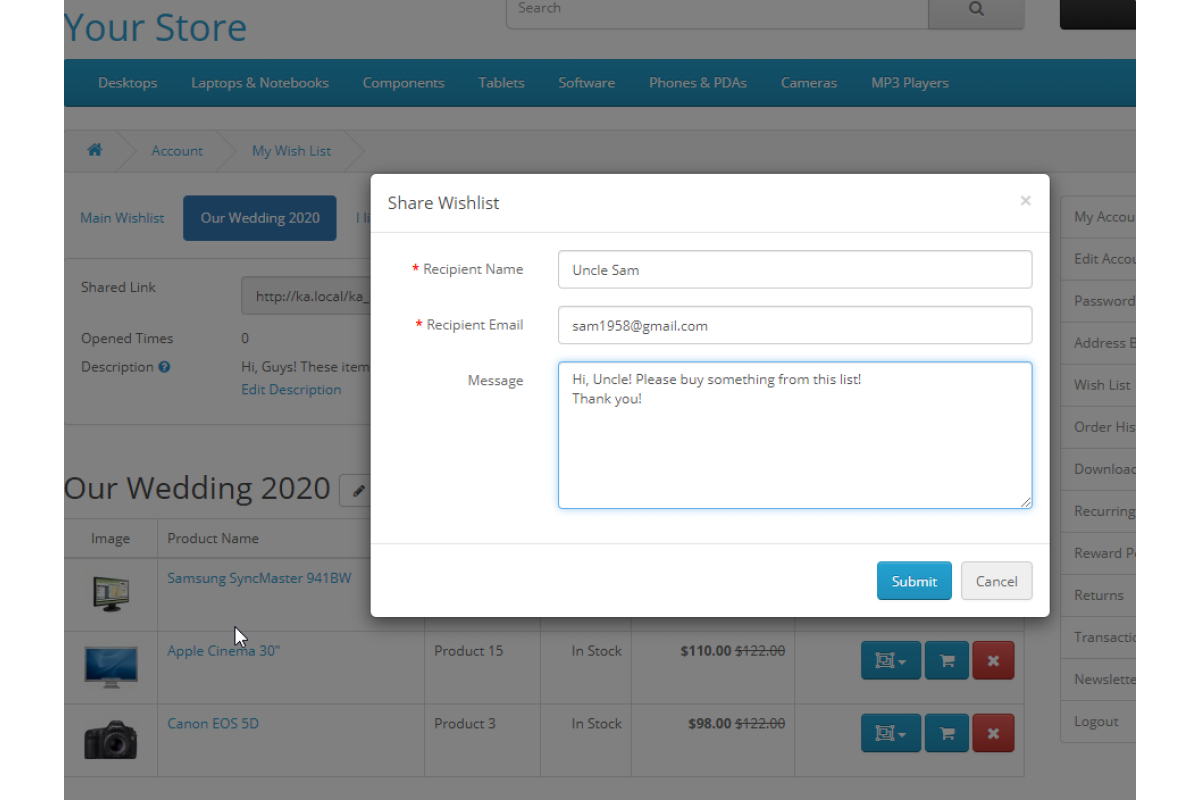Add Canon EOS 5D to cart

click(x=947, y=734)
